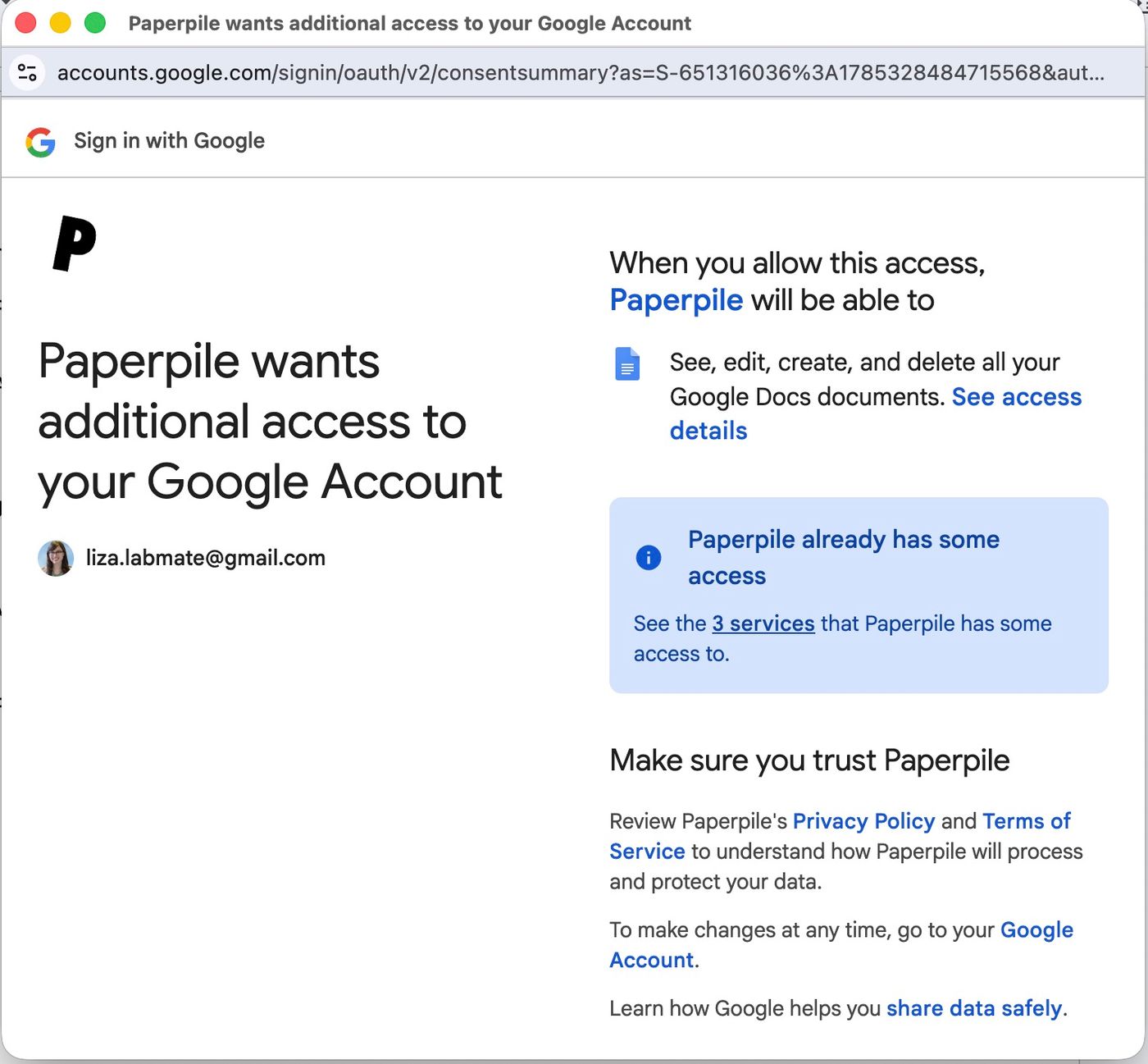Open Paperpile's Privacy Policy link
The width and height of the screenshot is (1148, 1064).
click(863, 821)
